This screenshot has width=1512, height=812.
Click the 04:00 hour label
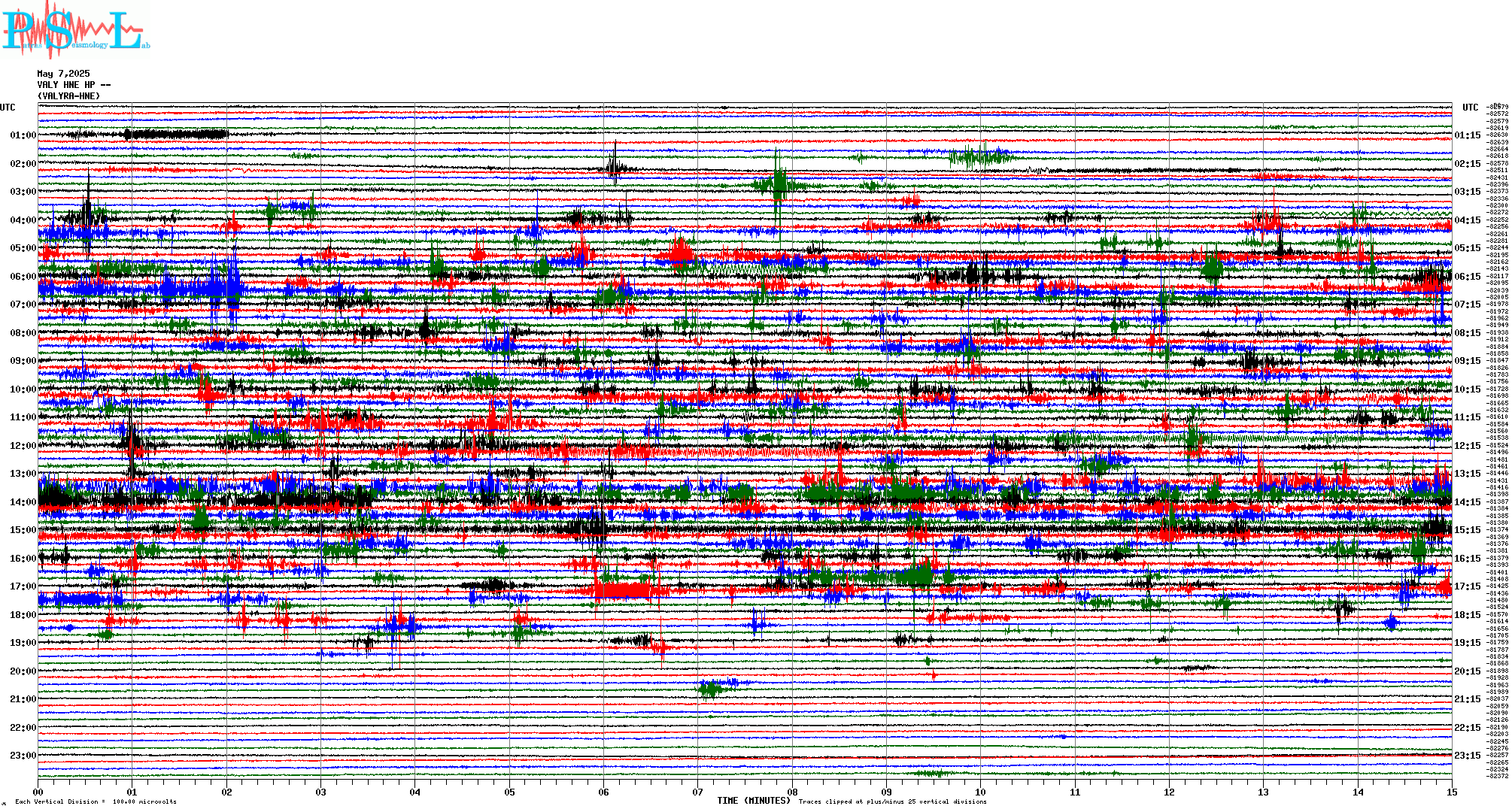(x=23, y=220)
